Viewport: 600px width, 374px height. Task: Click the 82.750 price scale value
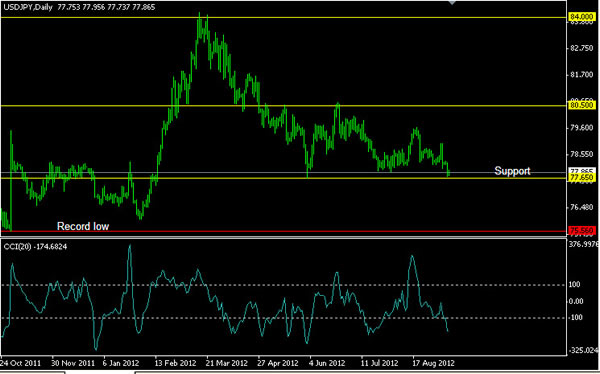tap(582, 48)
